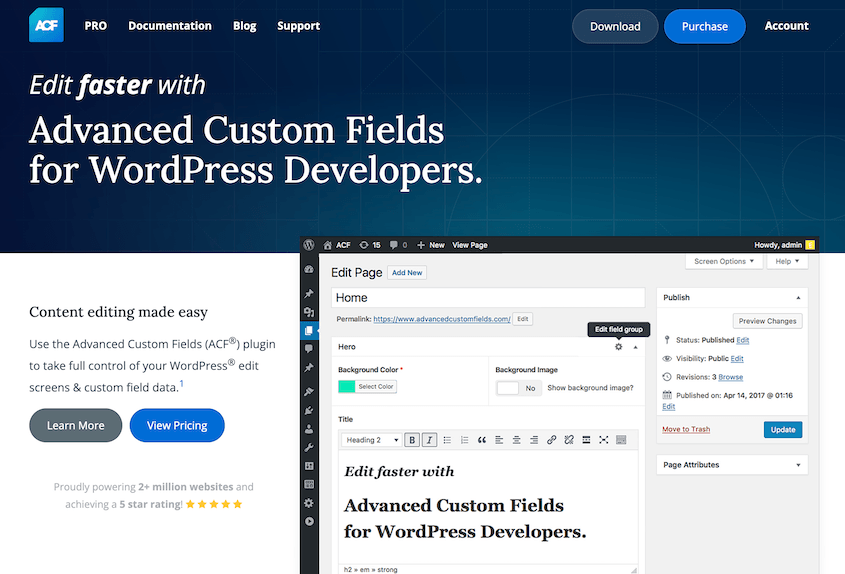Insert bulleted list in editor toolbar
This screenshot has height=574, width=845.
[447, 440]
